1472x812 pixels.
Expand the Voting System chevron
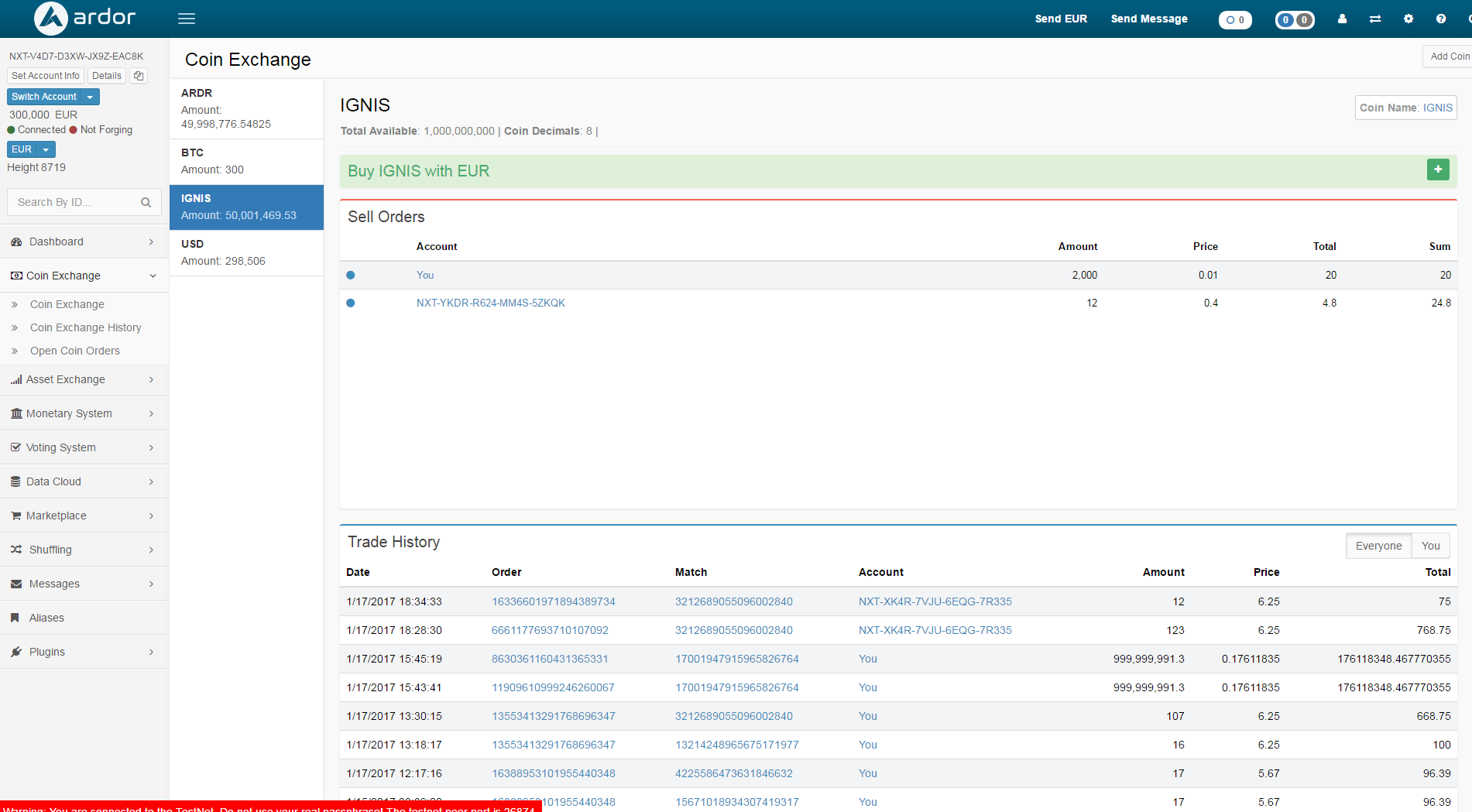tap(151, 447)
